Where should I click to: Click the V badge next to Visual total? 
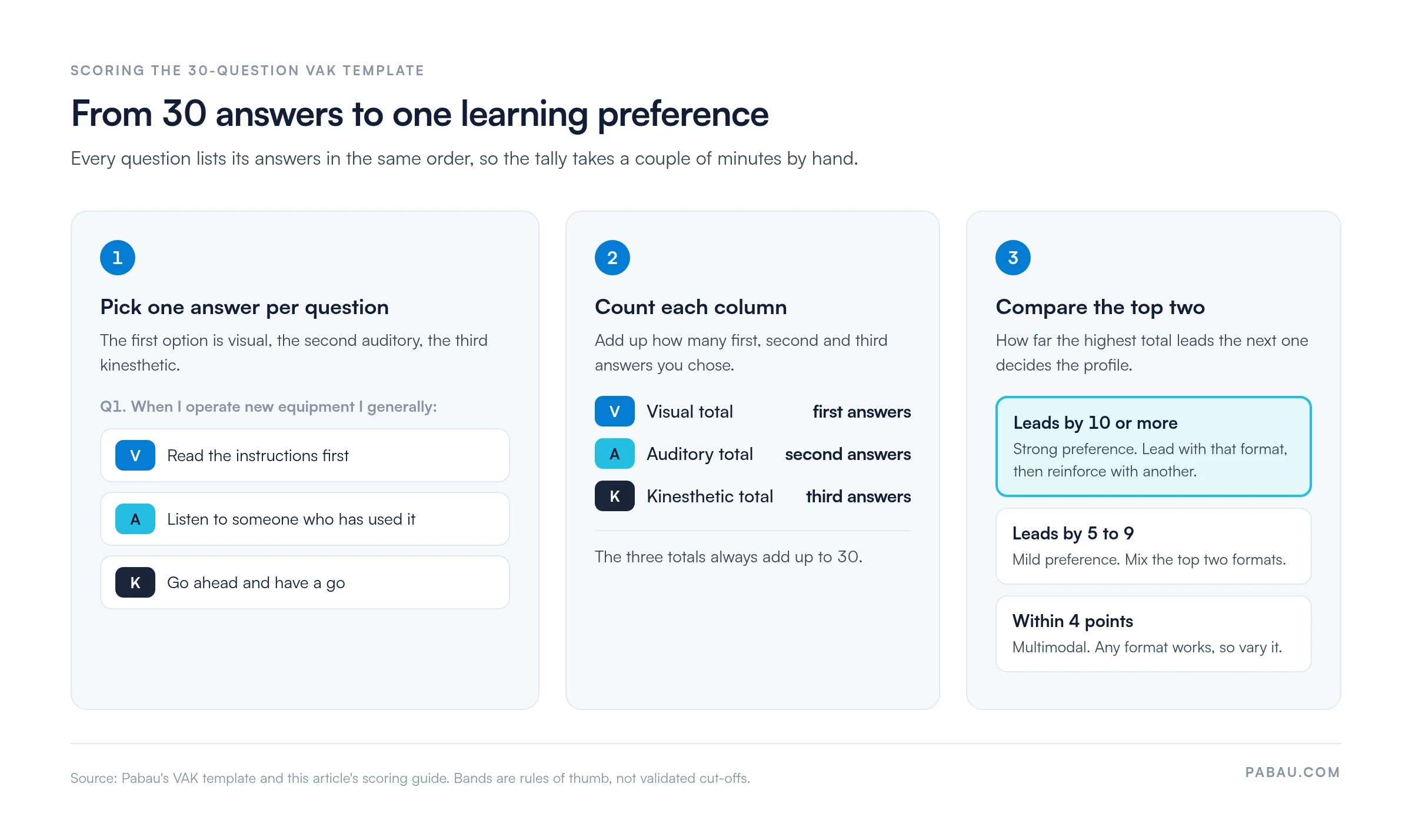click(x=615, y=411)
